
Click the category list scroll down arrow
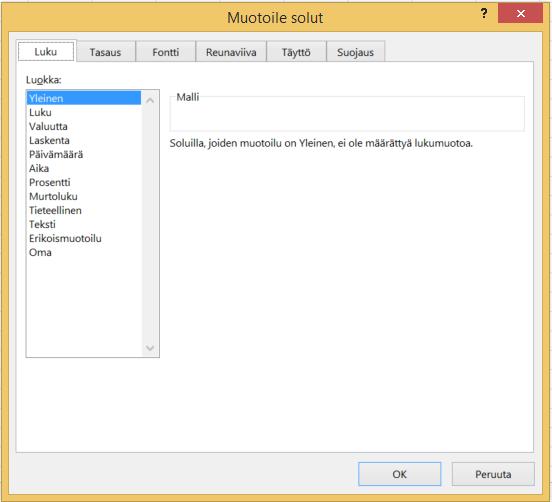150,348
